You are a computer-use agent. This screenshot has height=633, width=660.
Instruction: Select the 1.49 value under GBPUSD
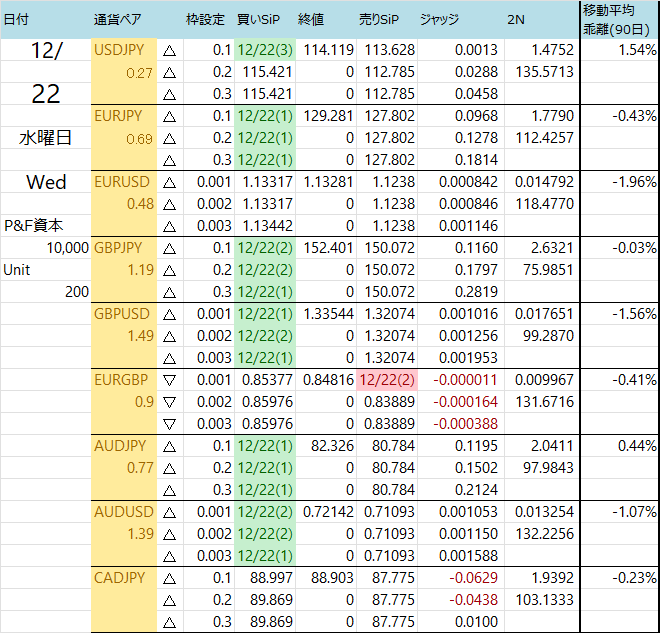click(x=141, y=336)
